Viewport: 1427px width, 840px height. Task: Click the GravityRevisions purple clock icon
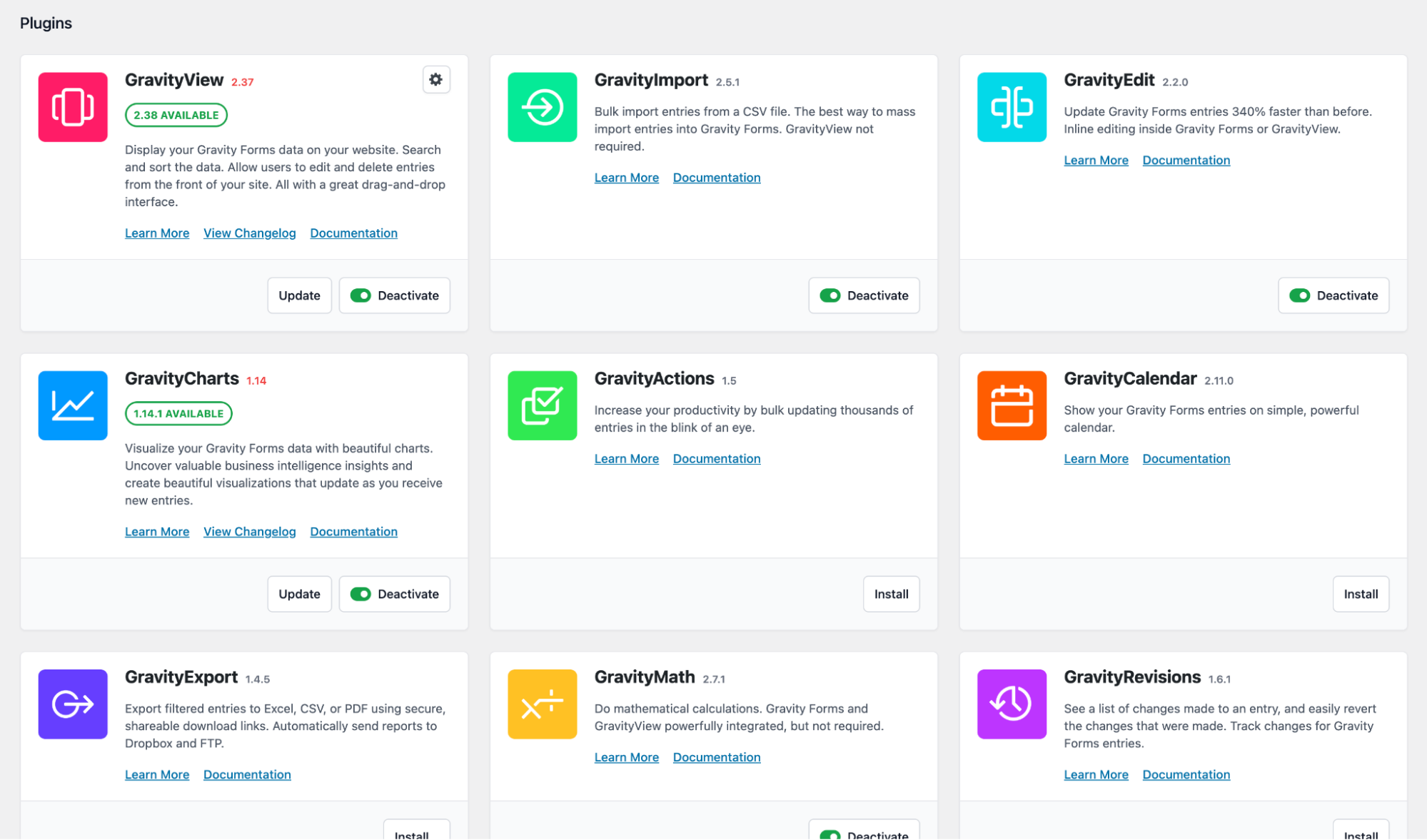coord(1012,704)
